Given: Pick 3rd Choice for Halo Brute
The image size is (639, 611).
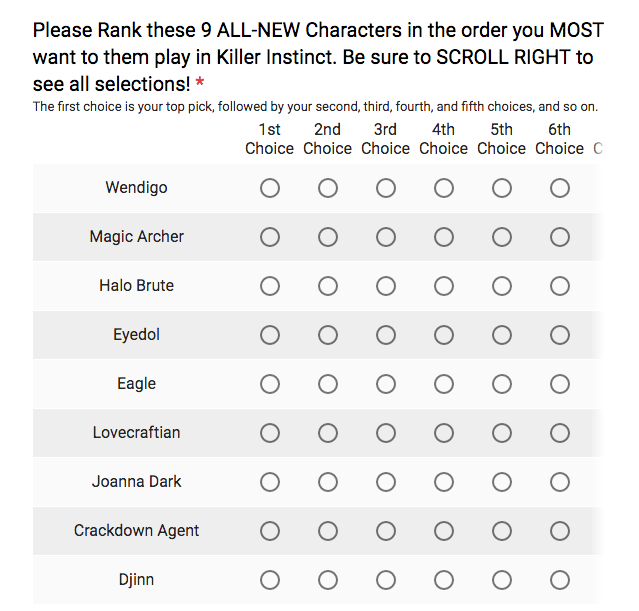Looking at the screenshot, I should pyautogui.click(x=386, y=286).
